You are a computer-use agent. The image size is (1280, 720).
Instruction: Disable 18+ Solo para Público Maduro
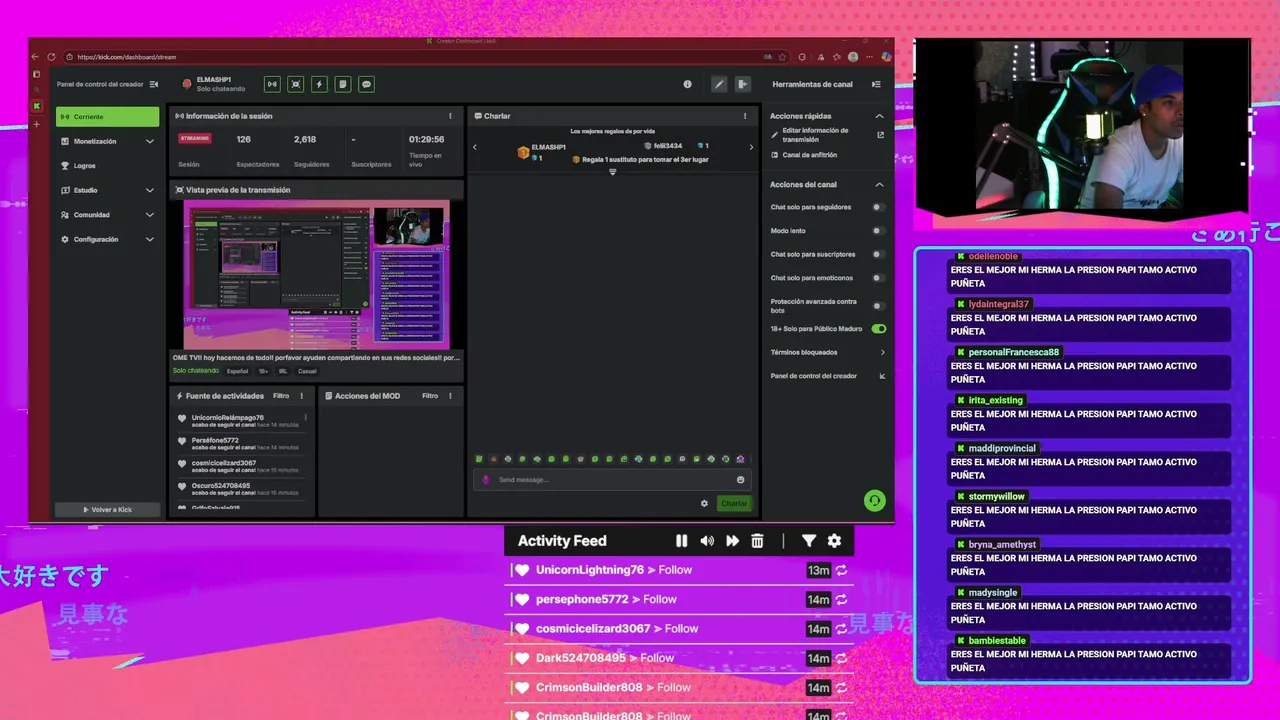878,329
